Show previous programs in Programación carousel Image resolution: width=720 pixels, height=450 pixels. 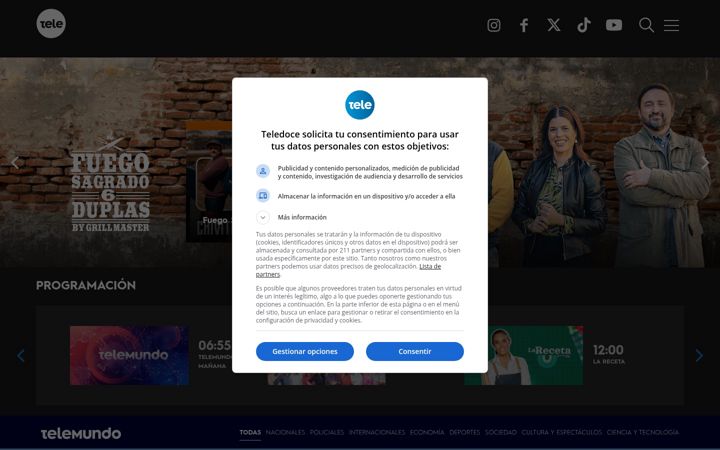pyautogui.click(x=21, y=355)
